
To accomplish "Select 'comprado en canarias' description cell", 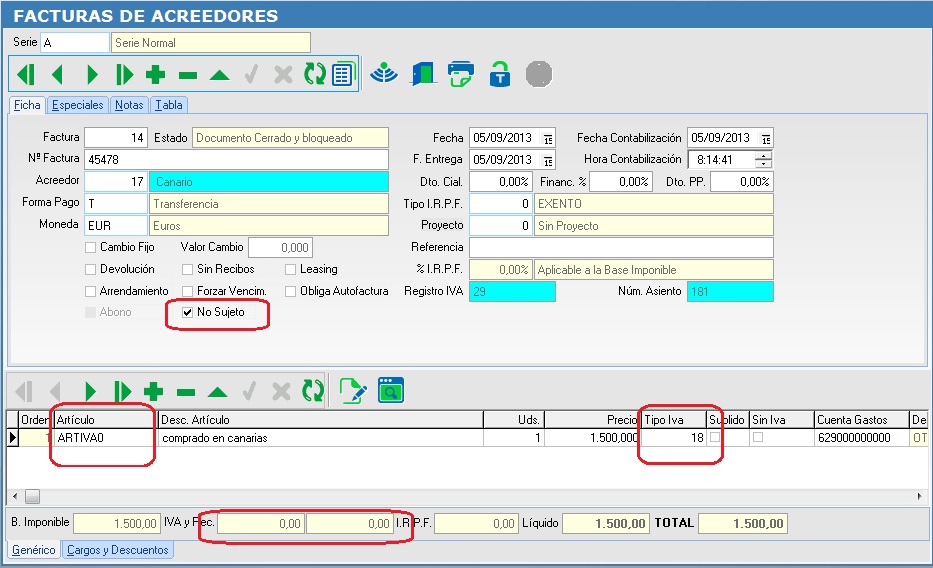I will (321, 438).
